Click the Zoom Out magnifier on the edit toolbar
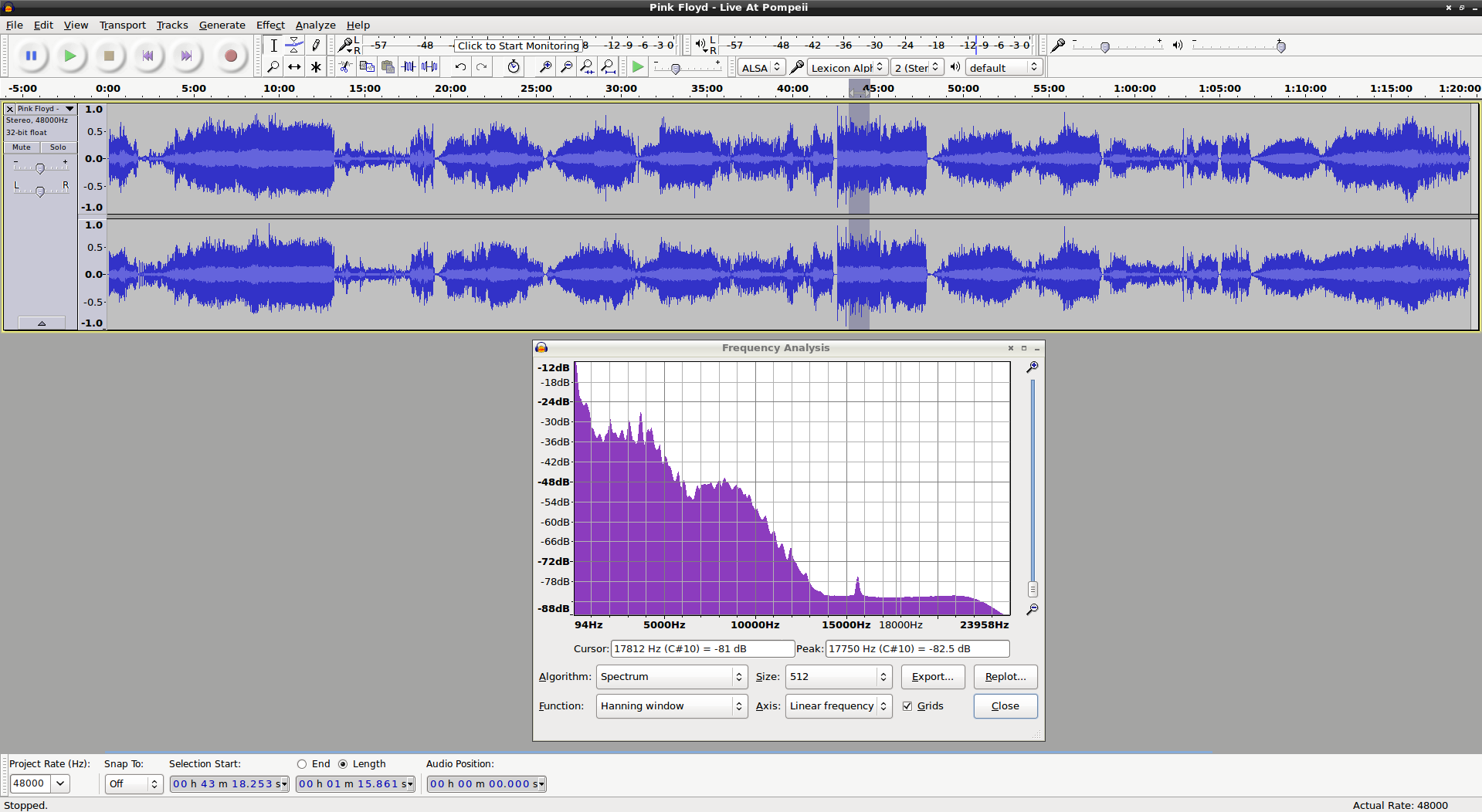This screenshot has width=1482, height=812. click(x=566, y=67)
